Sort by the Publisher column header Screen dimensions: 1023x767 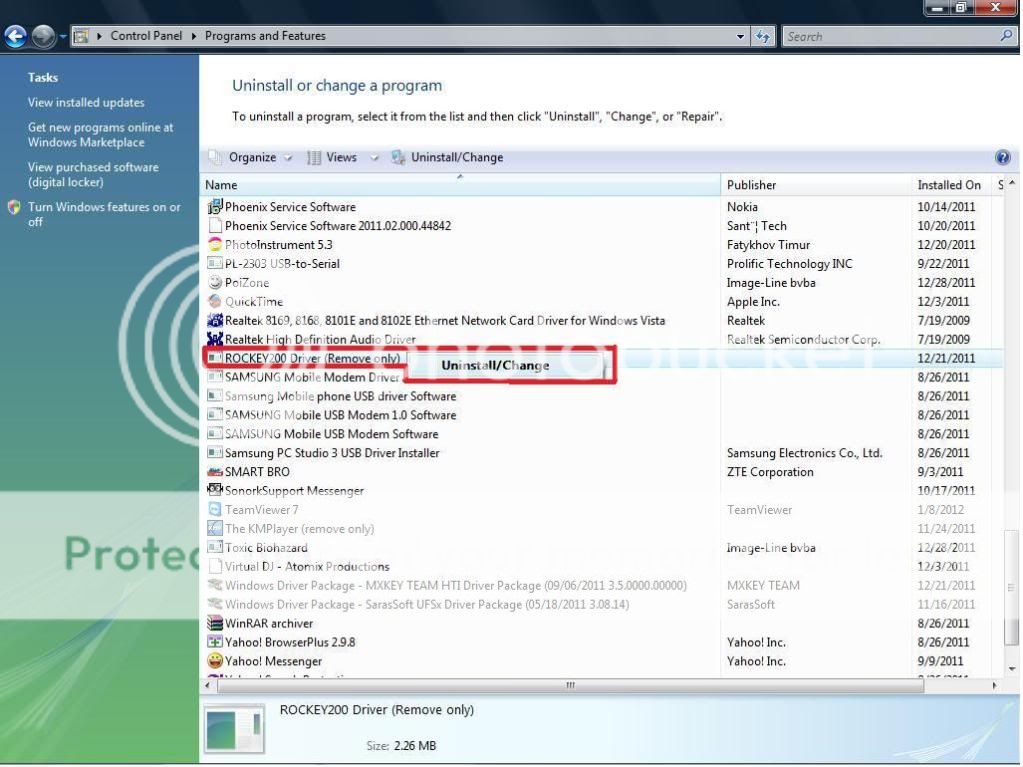coord(816,185)
